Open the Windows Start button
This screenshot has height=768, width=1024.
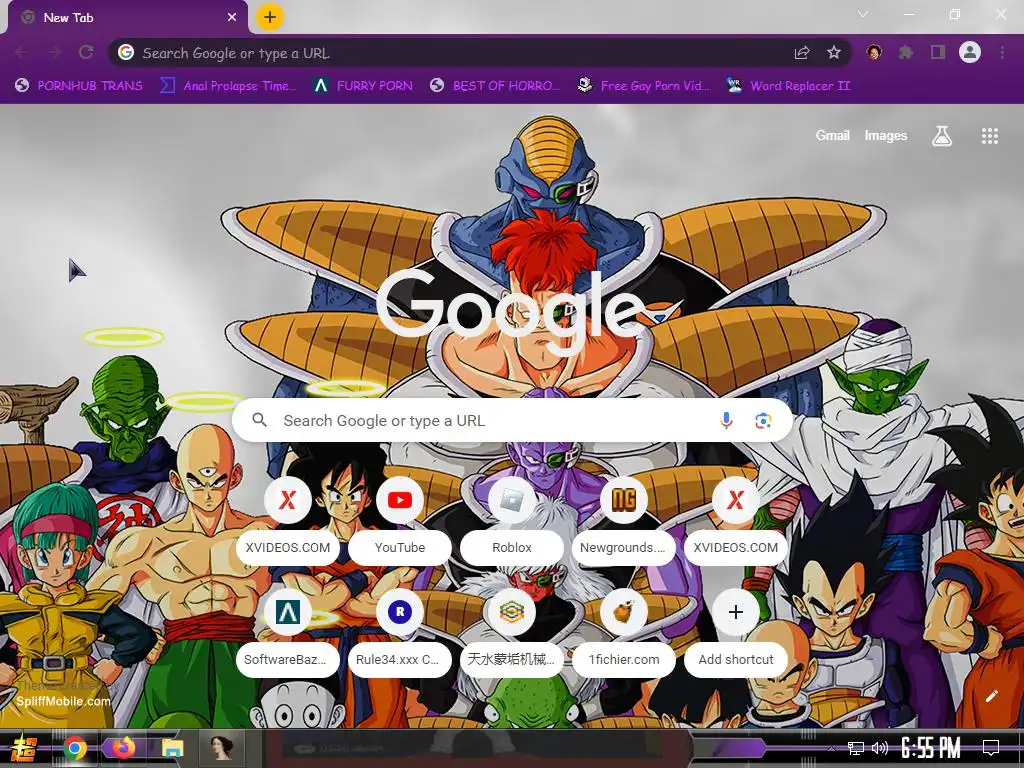click(x=24, y=748)
